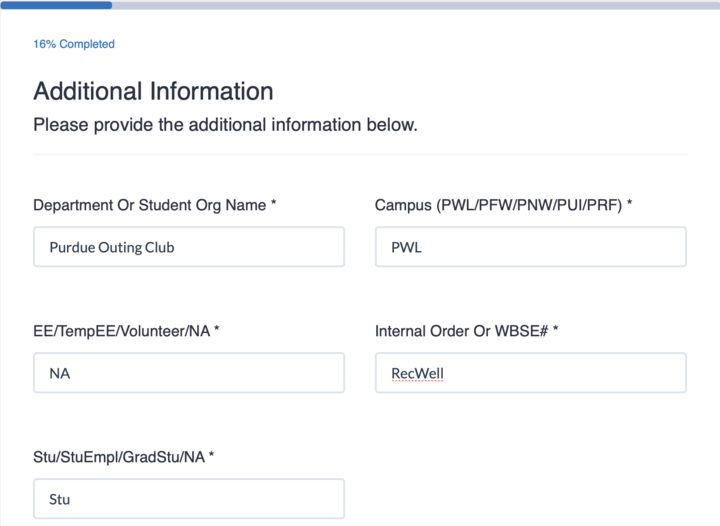This screenshot has height=526, width=720.
Task: Click the "Department Or Student Org Name" label
Action: [x=150, y=205]
